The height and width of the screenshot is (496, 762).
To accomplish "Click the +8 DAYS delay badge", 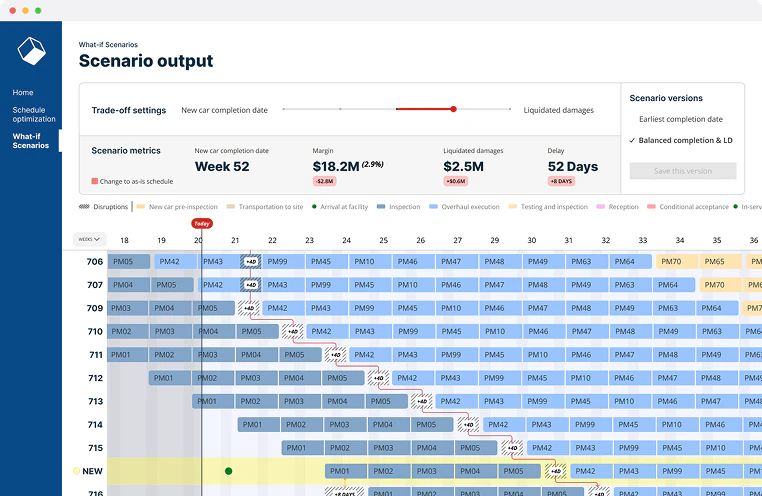I will pos(561,181).
